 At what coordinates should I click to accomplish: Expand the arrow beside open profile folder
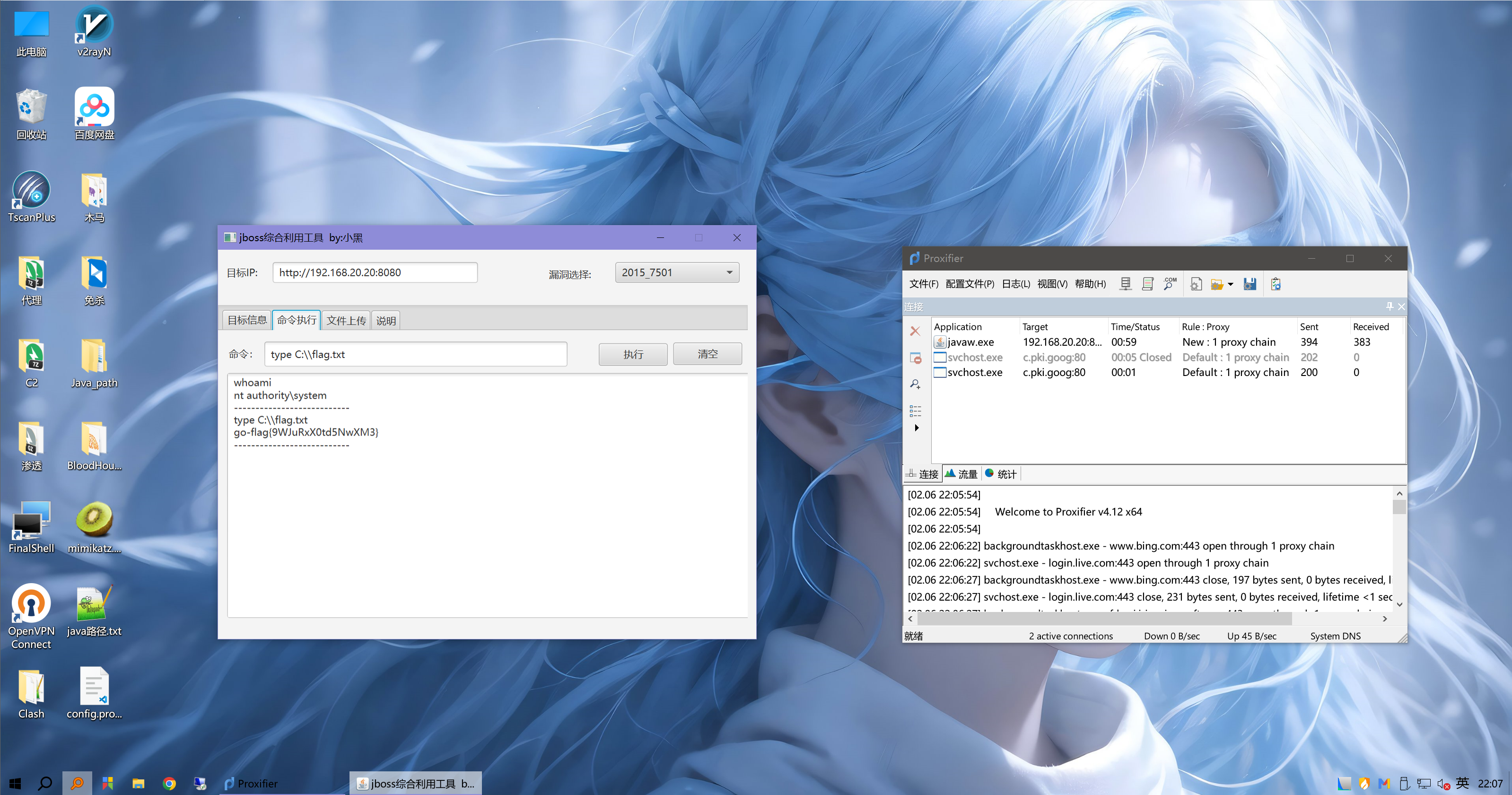point(1230,284)
